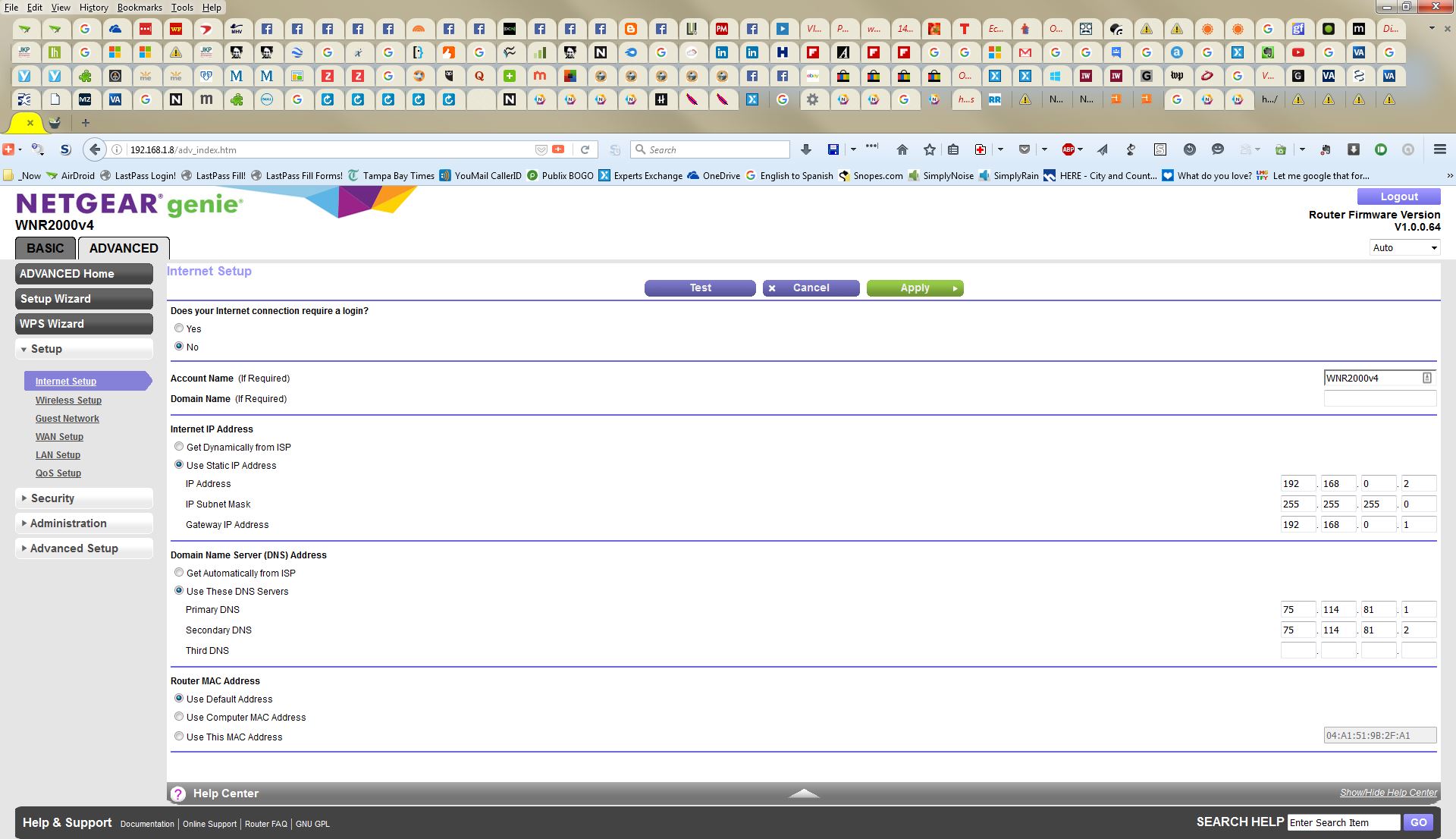
Task: Go to browser home page icon
Action: (x=902, y=149)
